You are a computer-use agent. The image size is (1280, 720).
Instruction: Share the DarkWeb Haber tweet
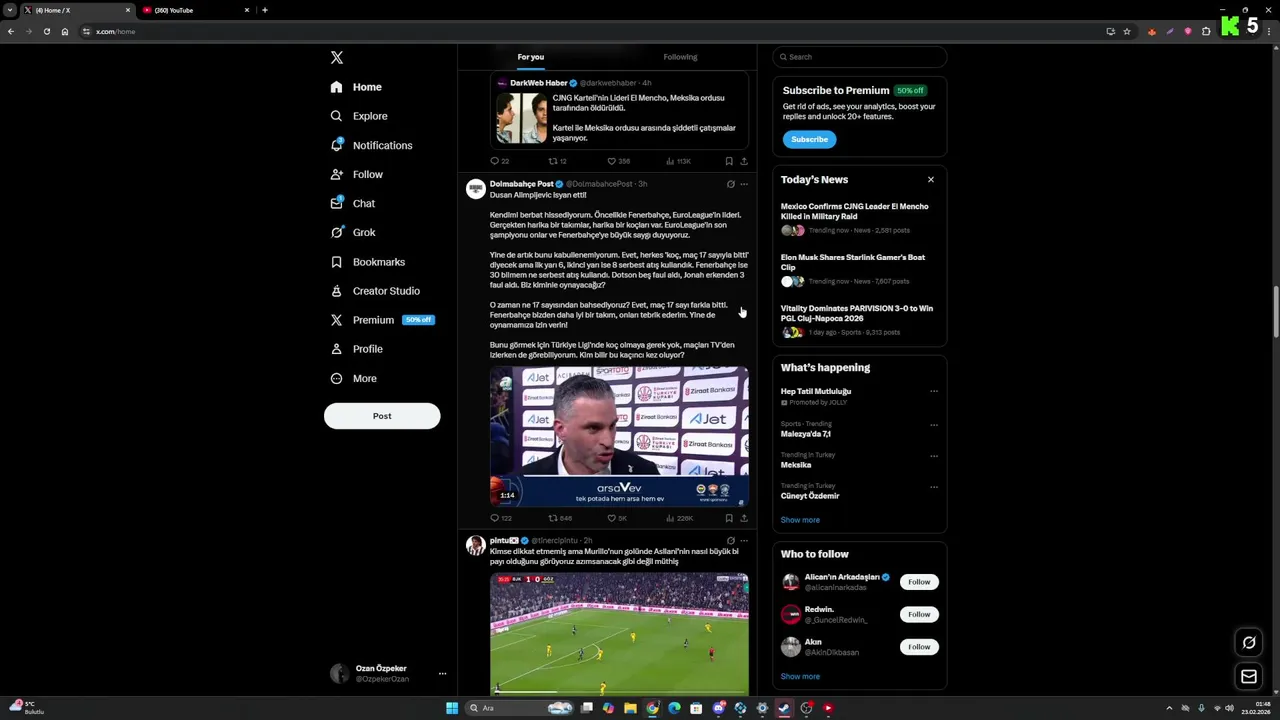pos(744,161)
